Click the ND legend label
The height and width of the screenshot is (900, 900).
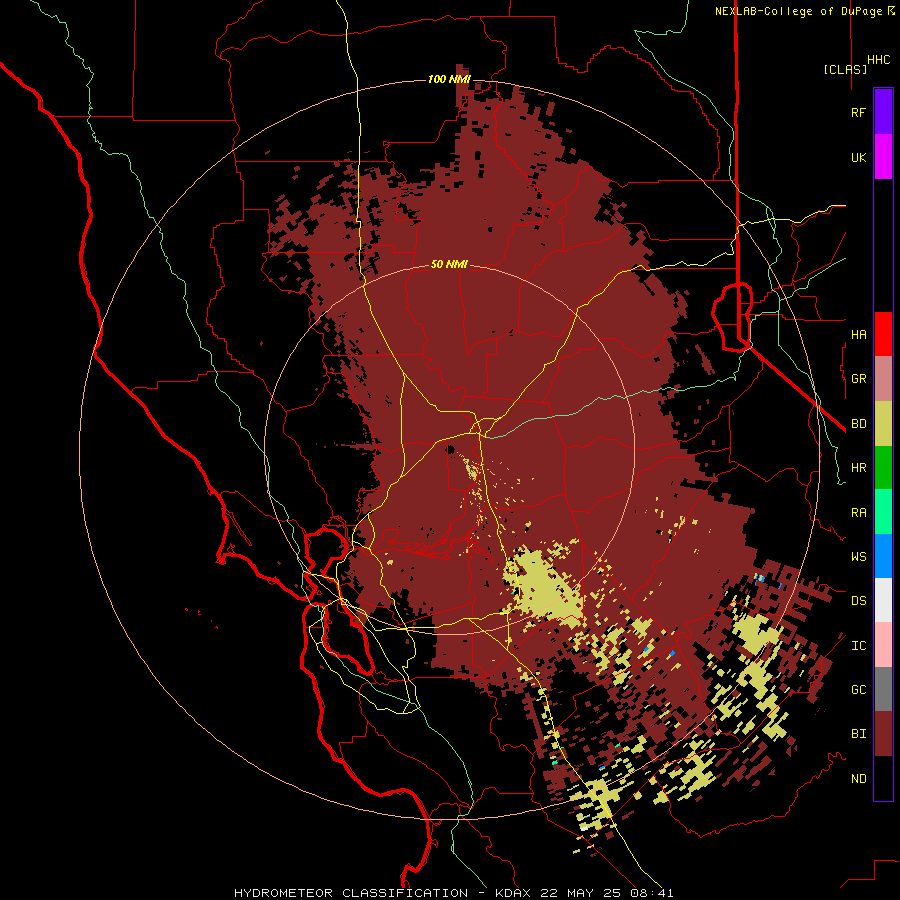tap(858, 778)
